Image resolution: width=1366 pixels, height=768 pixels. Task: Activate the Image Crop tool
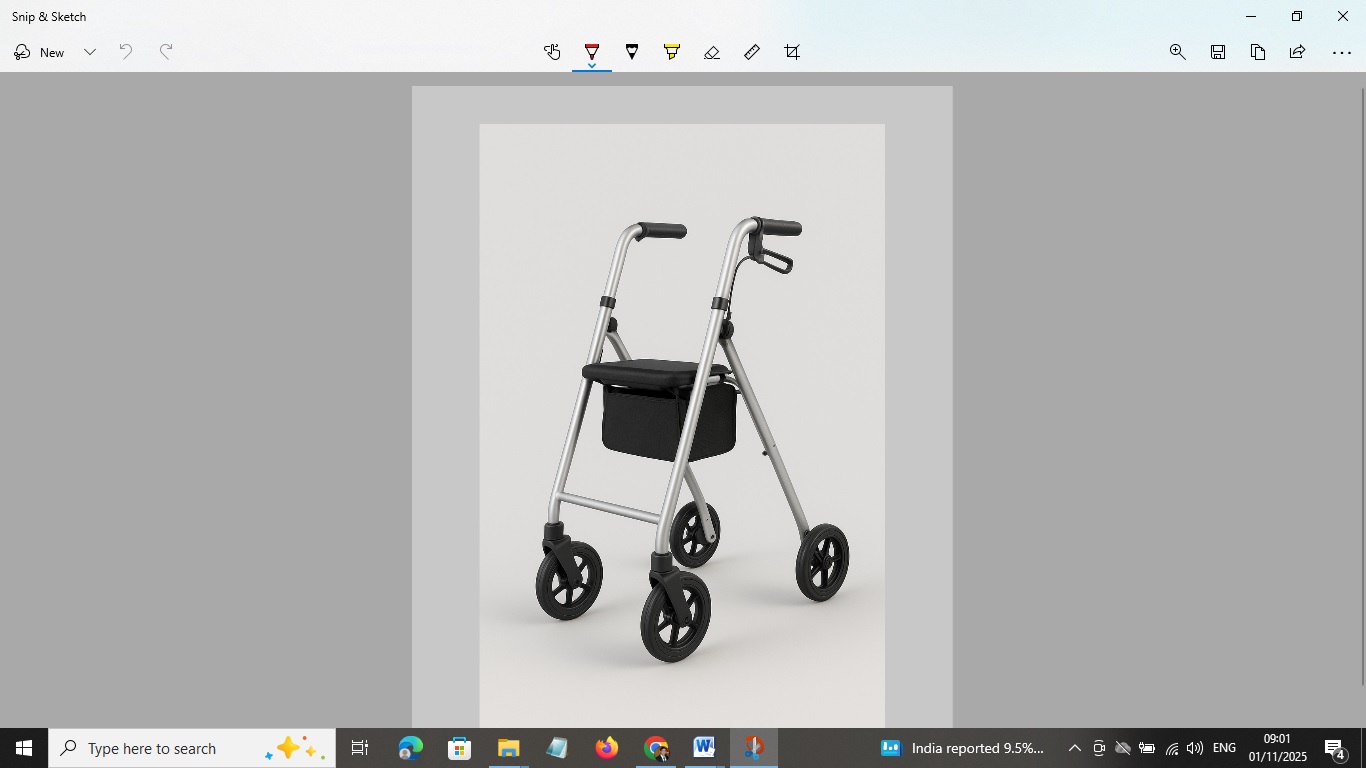point(792,52)
